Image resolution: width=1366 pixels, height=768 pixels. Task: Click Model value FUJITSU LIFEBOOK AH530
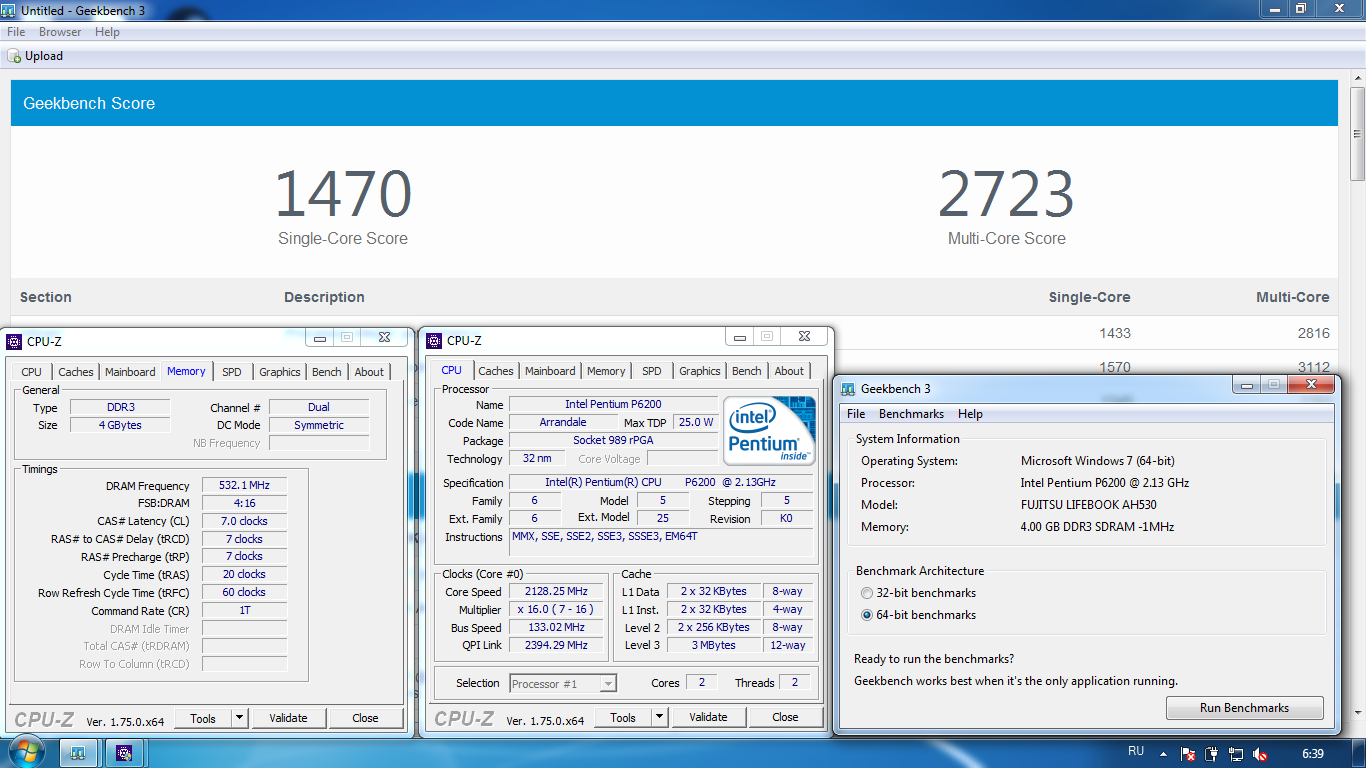(x=1089, y=505)
